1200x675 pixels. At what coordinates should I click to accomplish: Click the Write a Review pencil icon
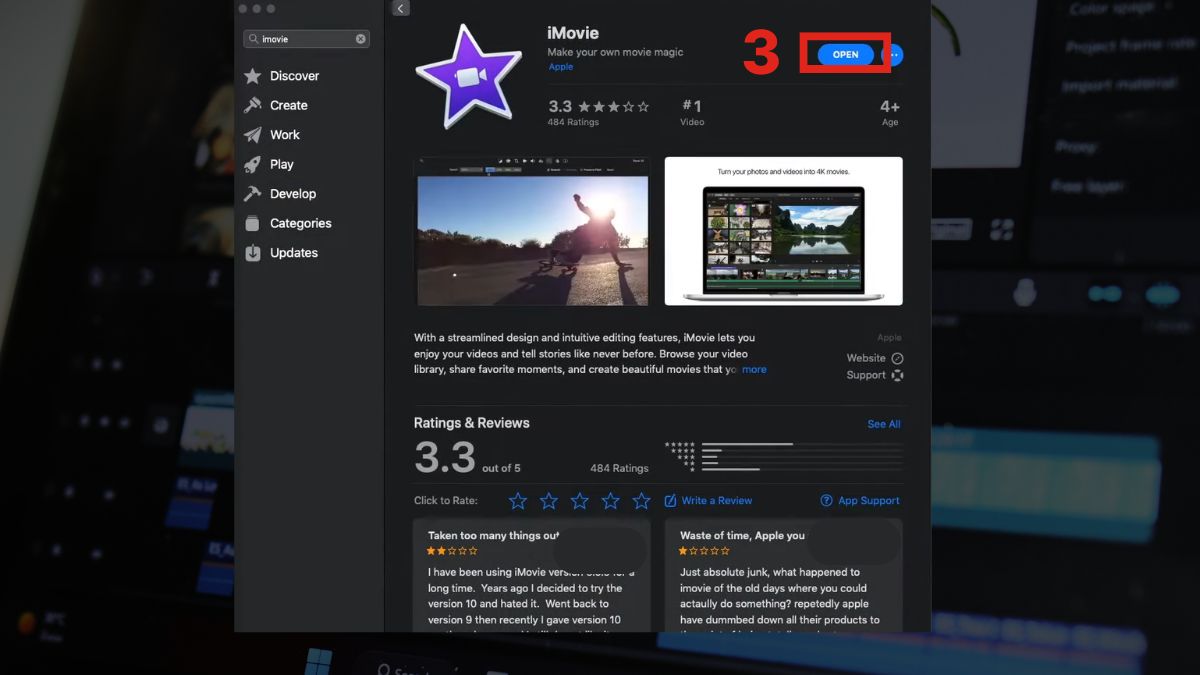pos(670,501)
